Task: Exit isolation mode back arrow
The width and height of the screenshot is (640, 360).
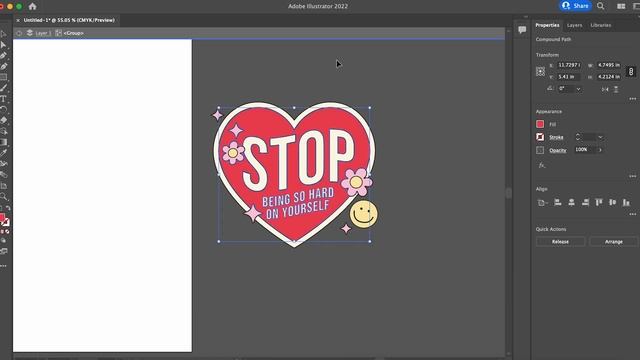Action: click(19, 33)
